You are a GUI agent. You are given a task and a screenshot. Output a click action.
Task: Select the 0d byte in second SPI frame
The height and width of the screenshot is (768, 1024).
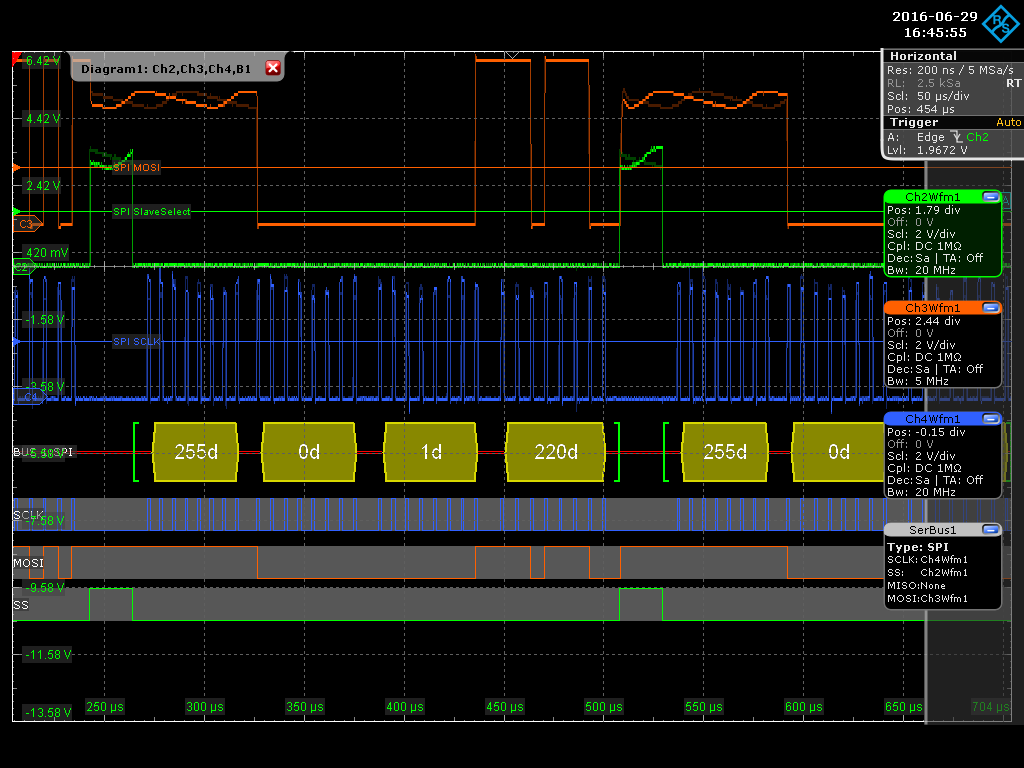point(839,452)
